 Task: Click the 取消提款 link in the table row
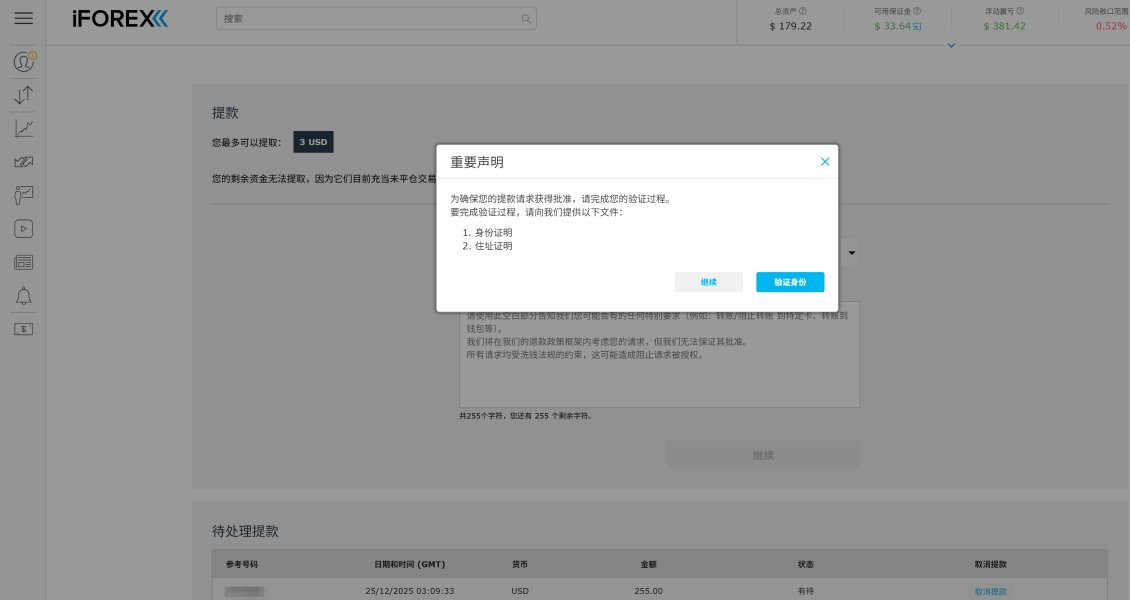[x=990, y=591]
